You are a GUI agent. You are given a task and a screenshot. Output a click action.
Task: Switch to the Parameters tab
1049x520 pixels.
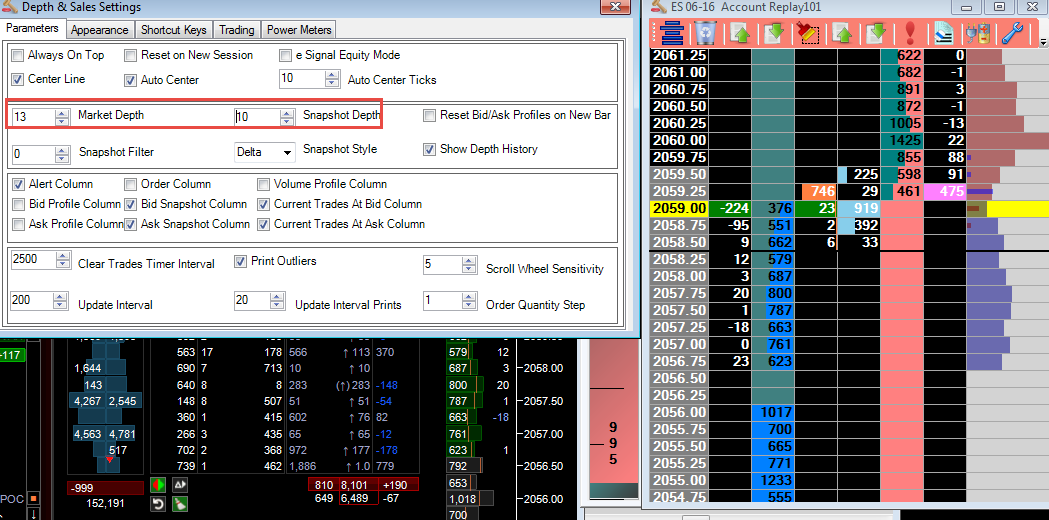pos(33,29)
